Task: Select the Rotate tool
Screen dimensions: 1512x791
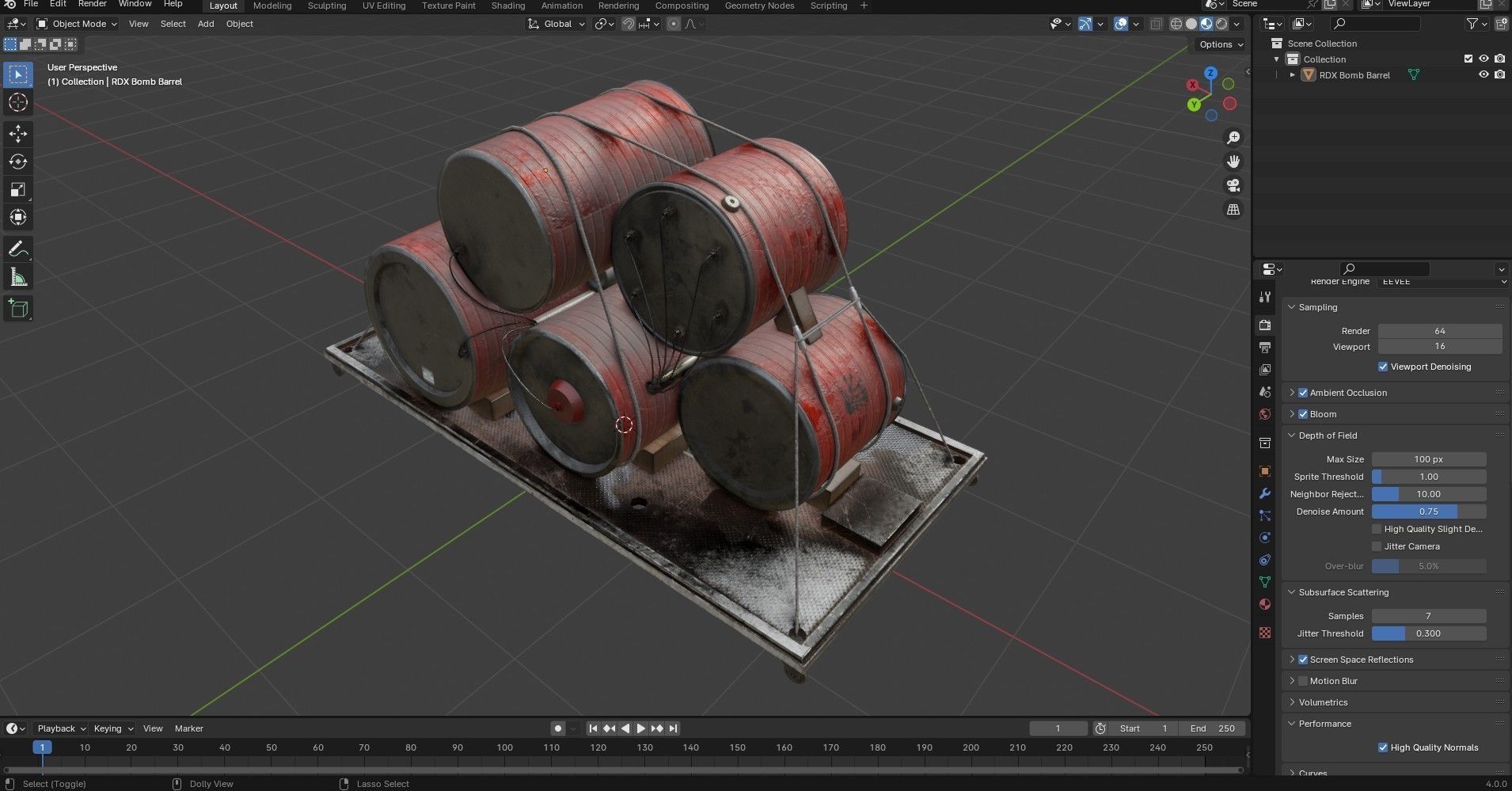Action: tap(17, 162)
